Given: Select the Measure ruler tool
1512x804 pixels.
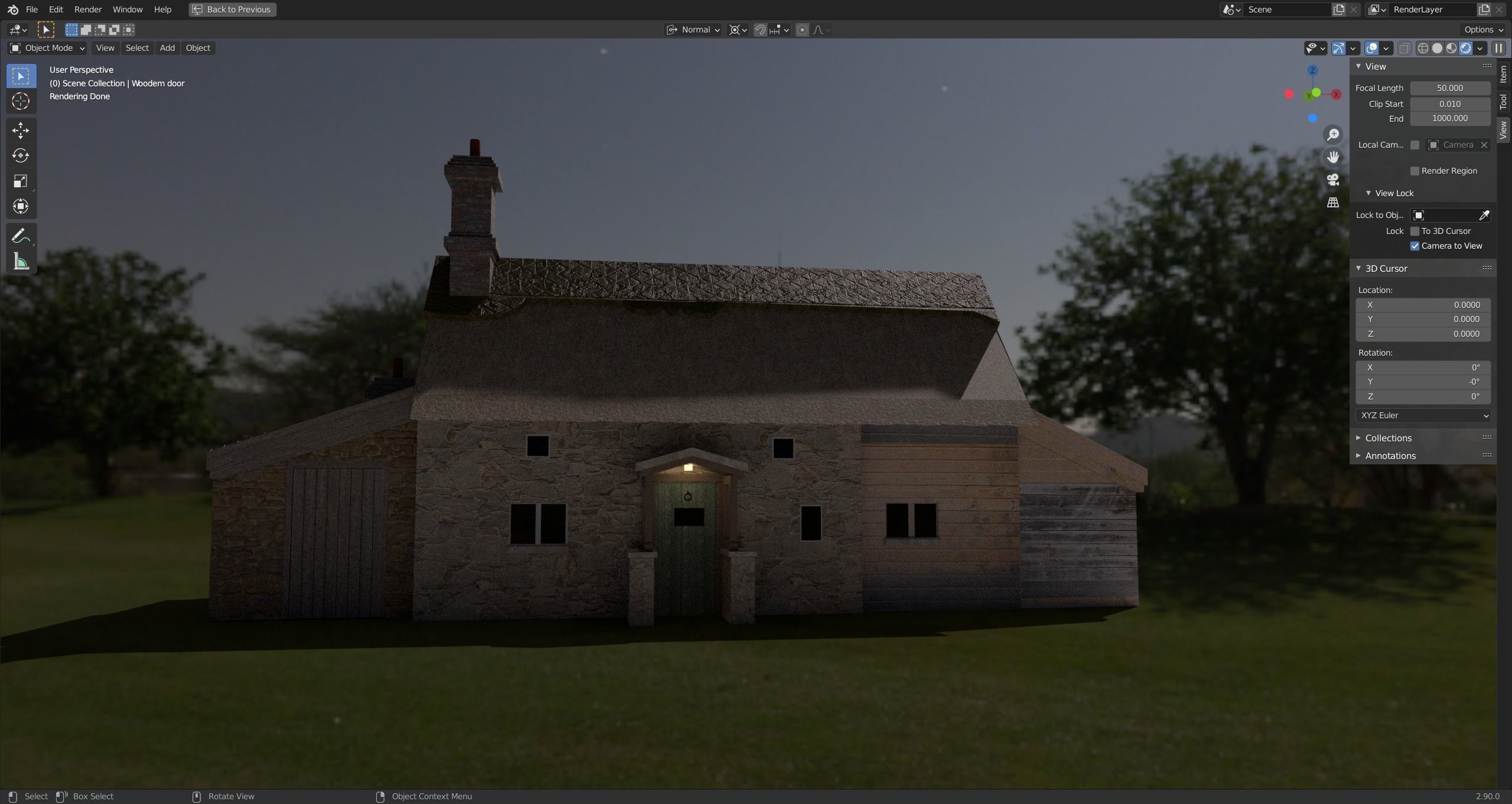Looking at the screenshot, I should [x=21, y=261].
